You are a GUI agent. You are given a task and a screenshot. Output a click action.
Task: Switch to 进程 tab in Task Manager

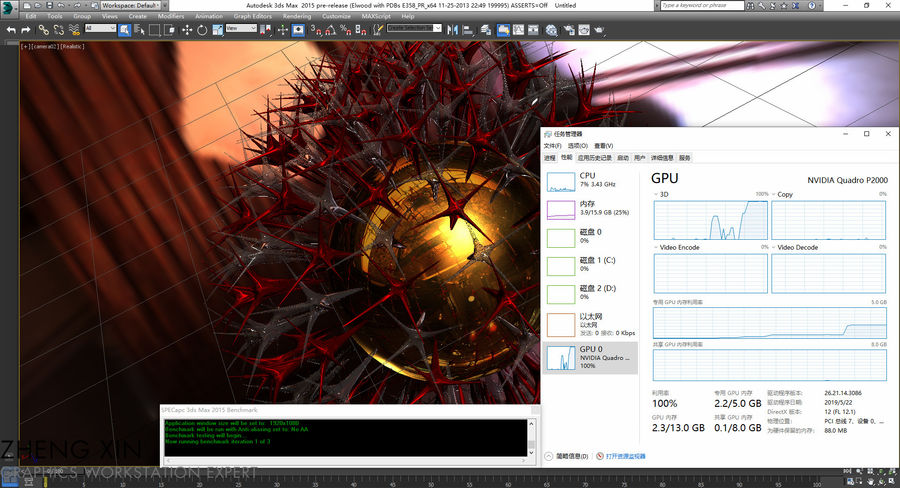click(x=550, y=158)
